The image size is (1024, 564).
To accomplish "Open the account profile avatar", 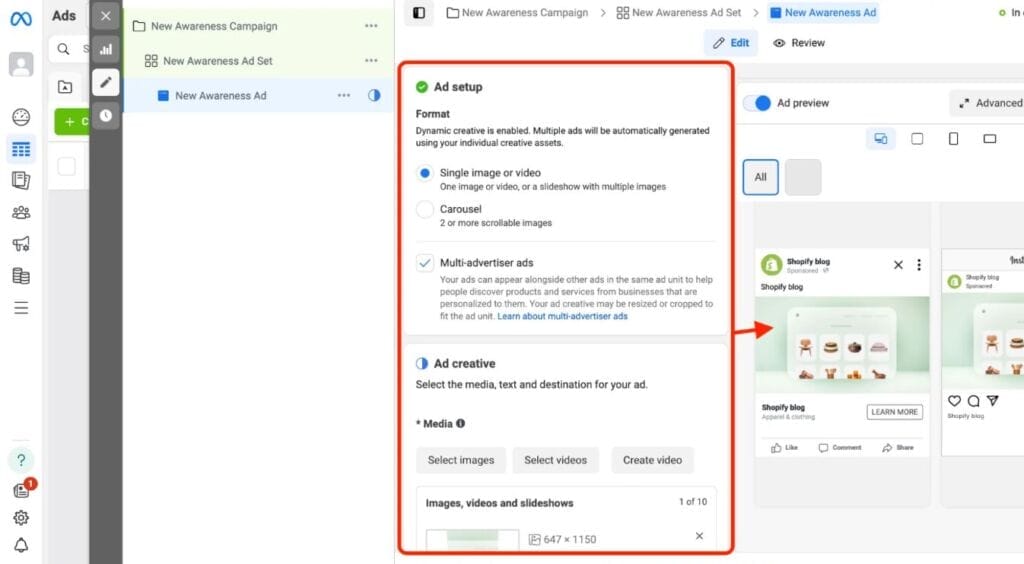I will point(21,64).
